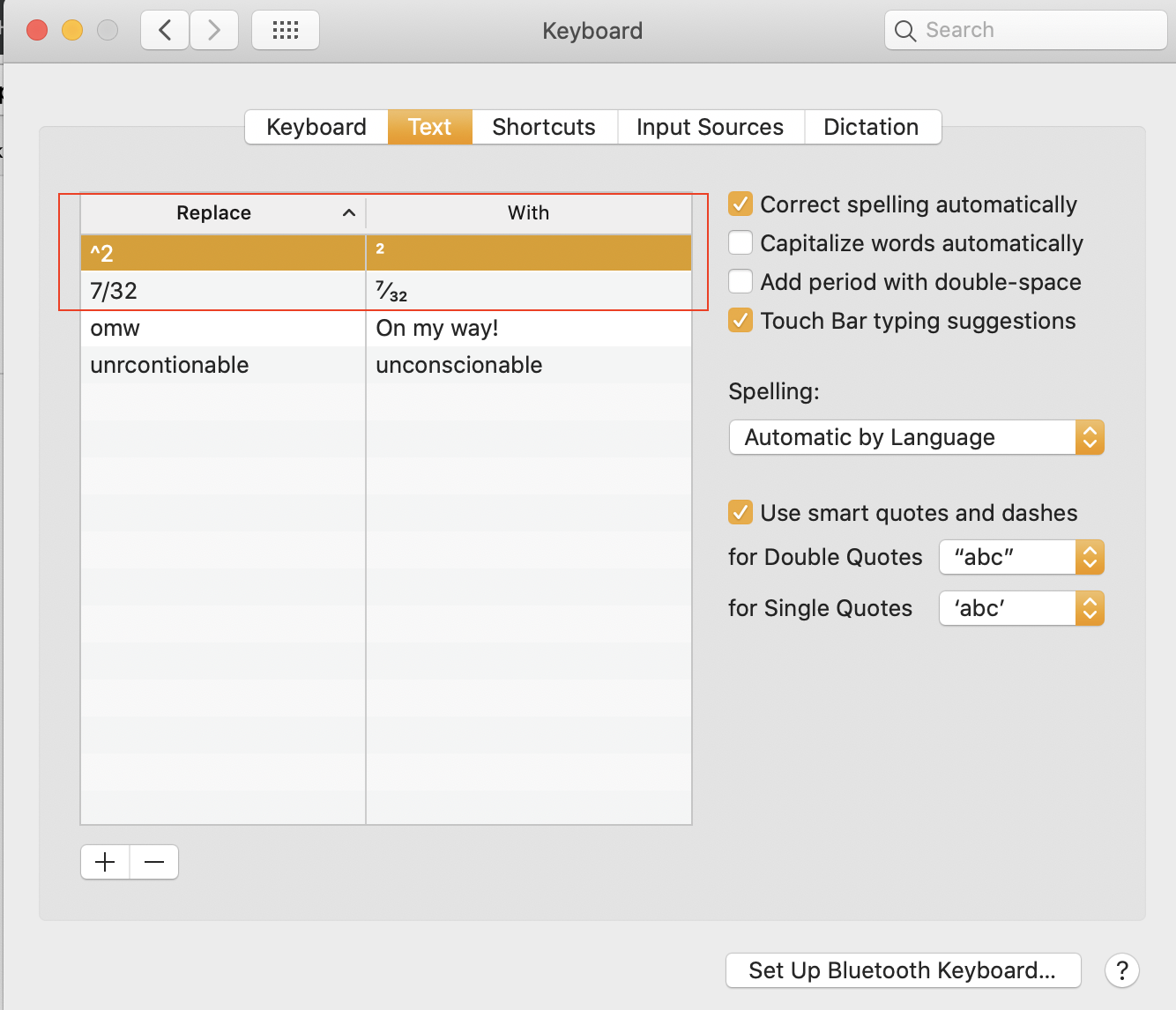
Task: Enable Add period with double-space
Action: 741,282
